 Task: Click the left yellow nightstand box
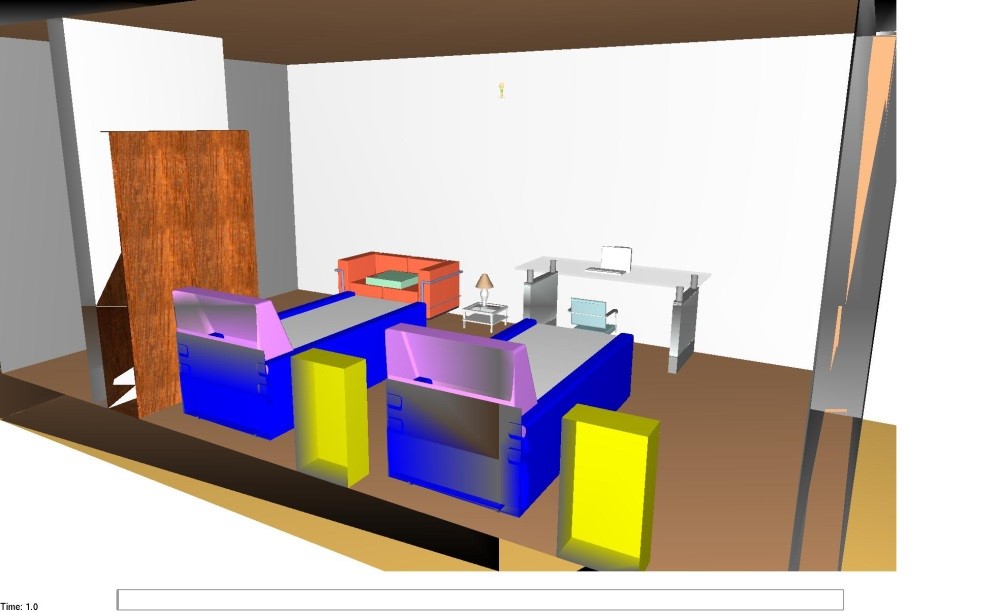coord(330,415)
